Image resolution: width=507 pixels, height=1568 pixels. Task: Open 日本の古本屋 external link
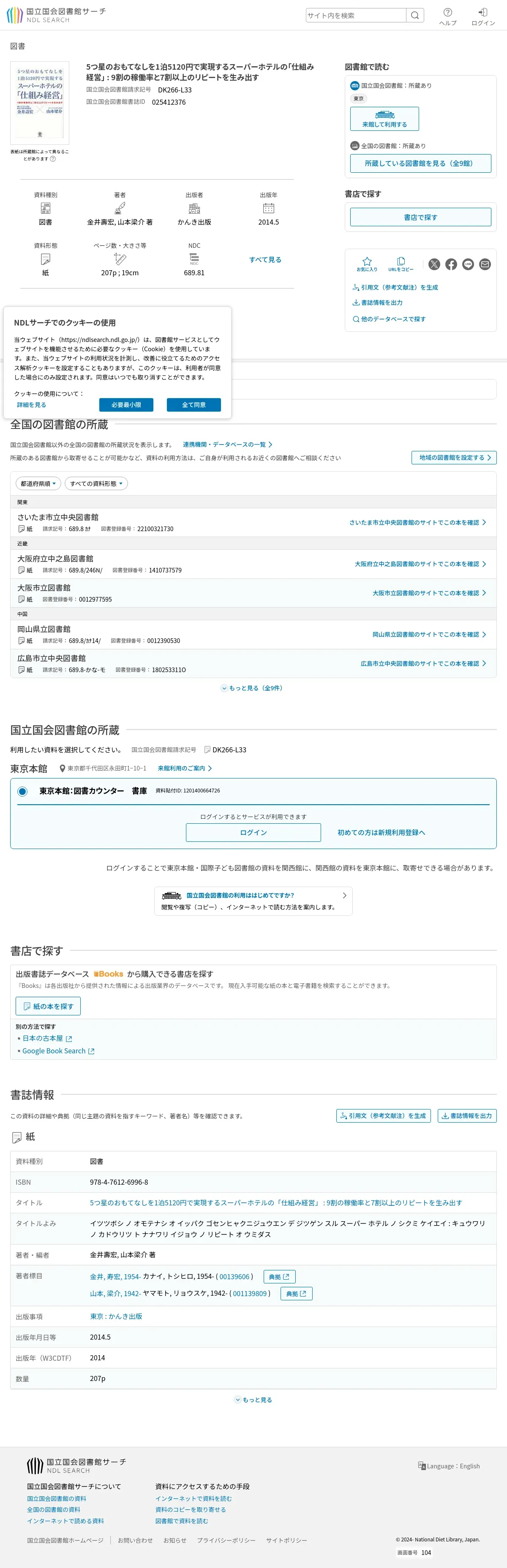[x=47, y=1039]
